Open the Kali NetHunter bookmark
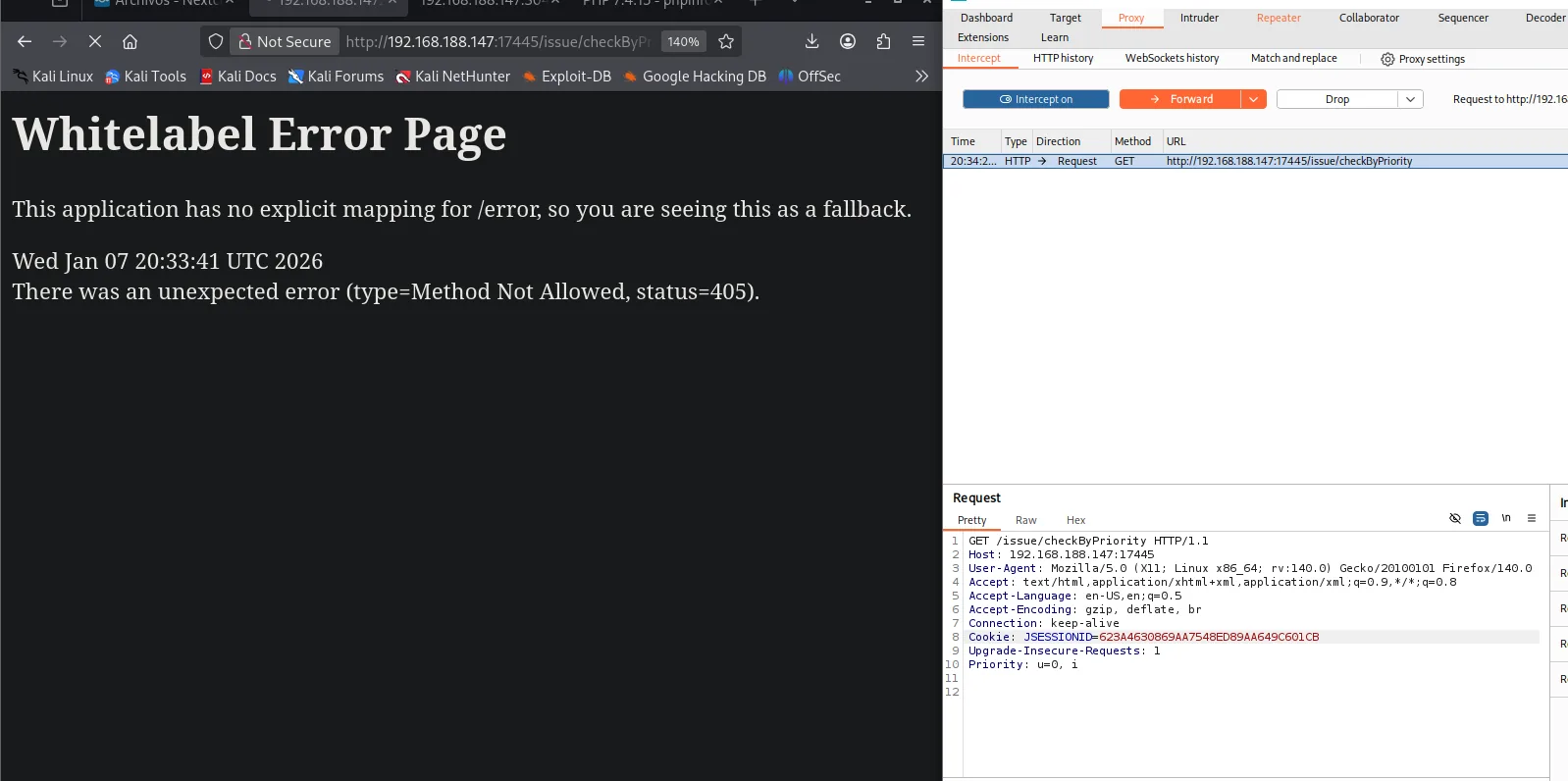This screenshot has width=1568, height=781. click(x=453, y=76)
